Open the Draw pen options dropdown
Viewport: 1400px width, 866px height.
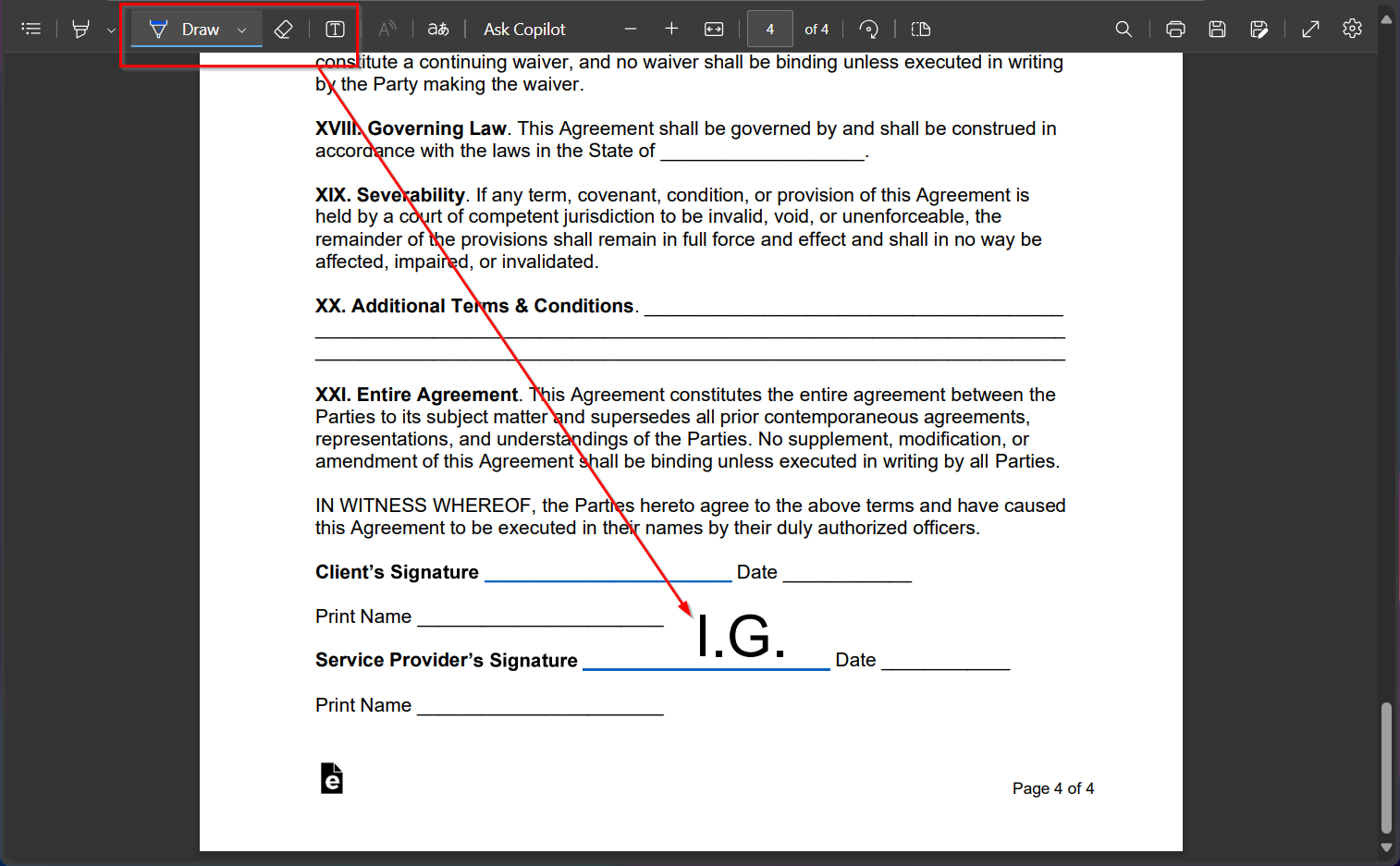click(x=241, y=29)
